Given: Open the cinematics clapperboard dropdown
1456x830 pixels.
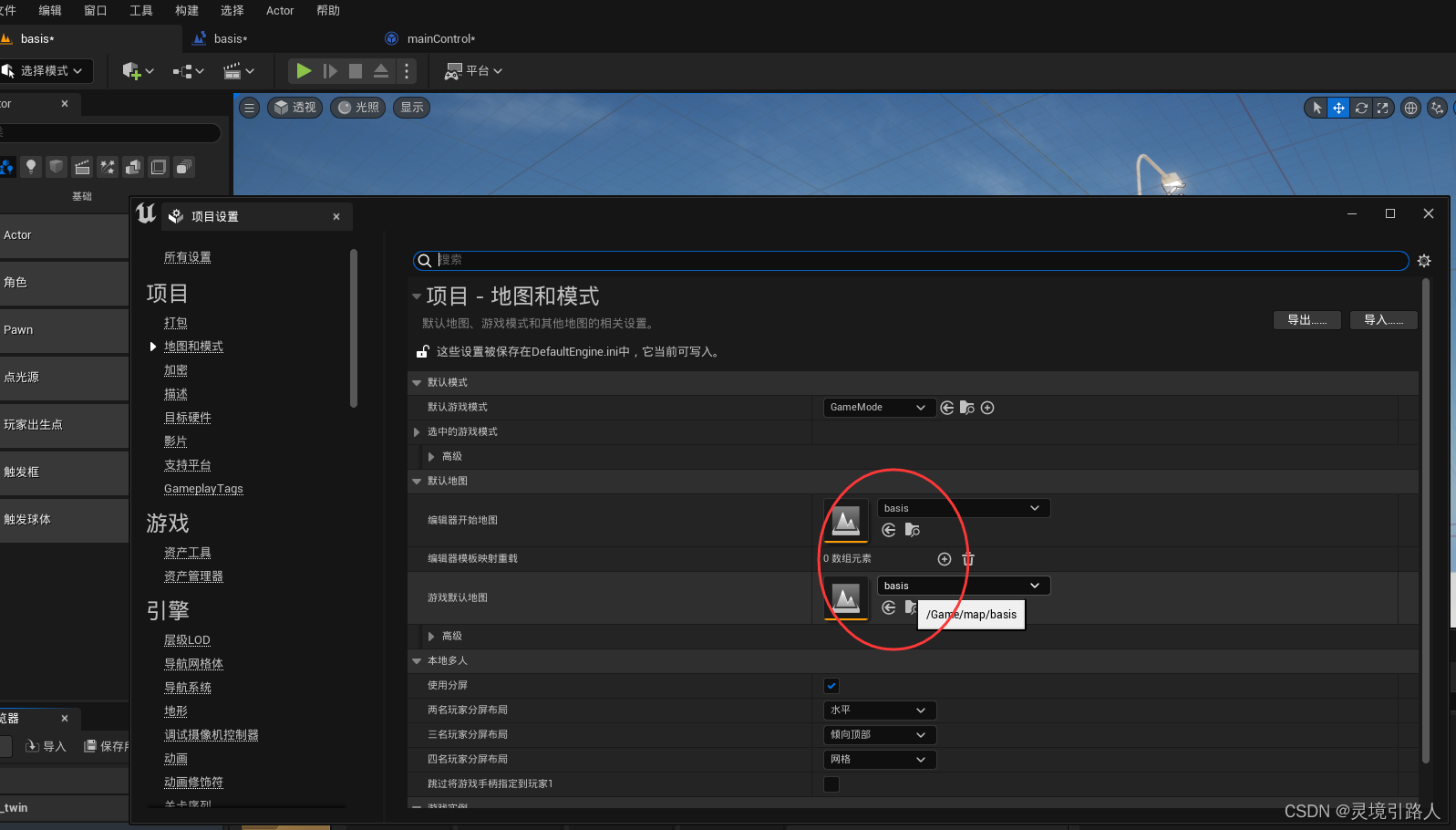Looking at the screenshot, I should coord(239,70).
